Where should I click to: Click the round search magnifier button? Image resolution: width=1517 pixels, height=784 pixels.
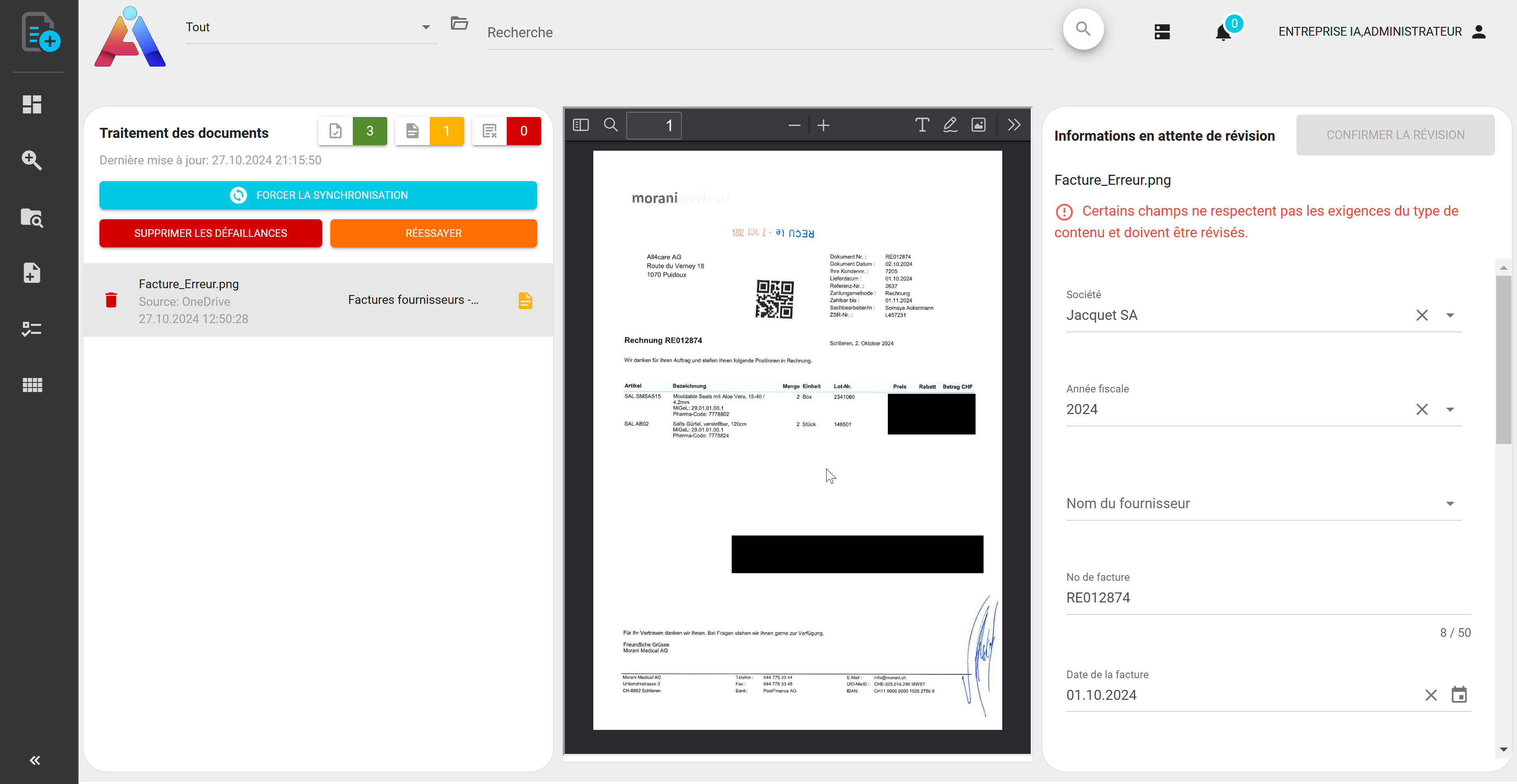point(1083,29)
